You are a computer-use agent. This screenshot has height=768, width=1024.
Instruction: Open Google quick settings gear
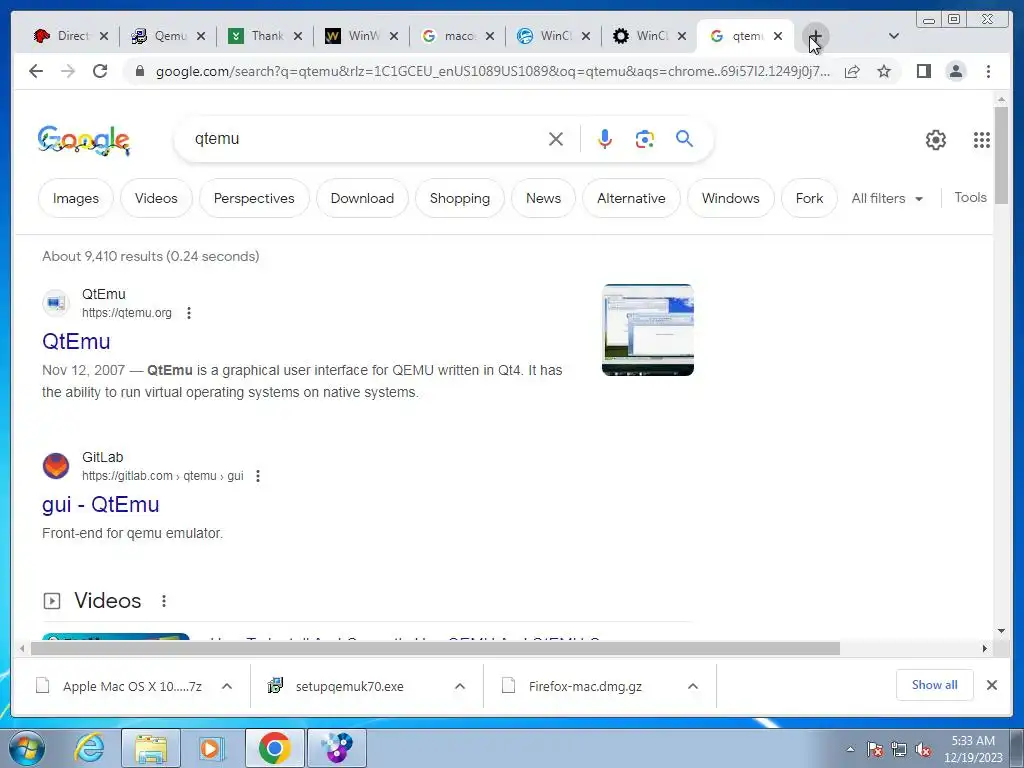click(936, 140)
